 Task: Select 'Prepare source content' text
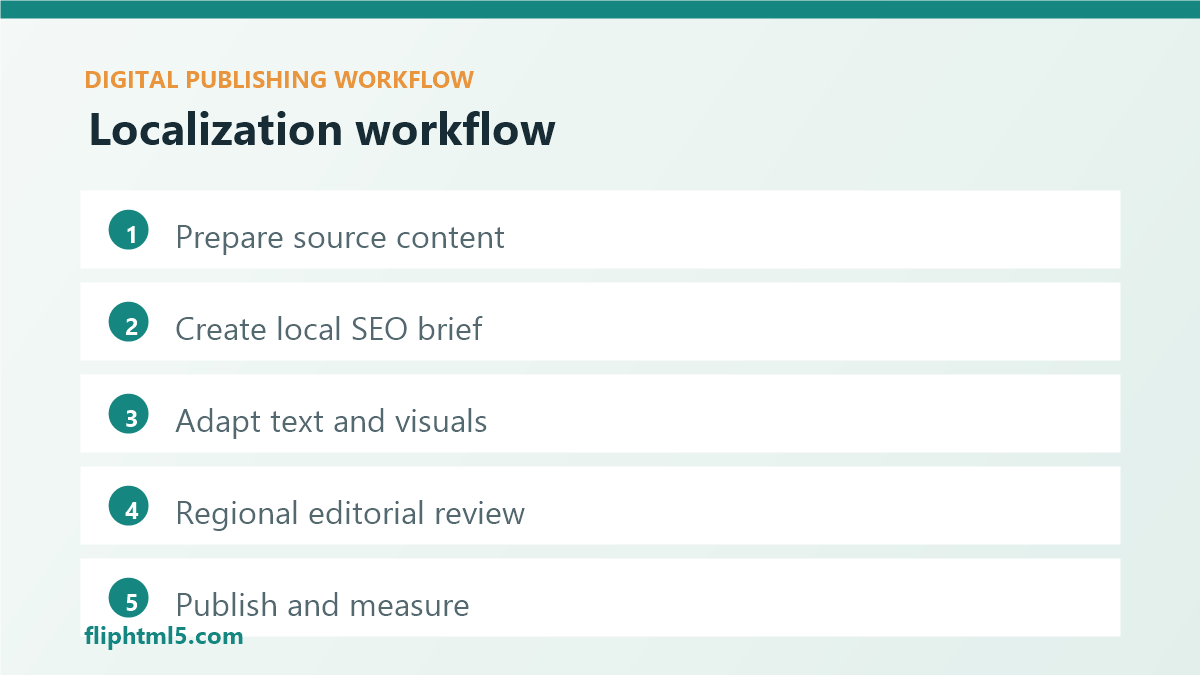coord(340,238)
